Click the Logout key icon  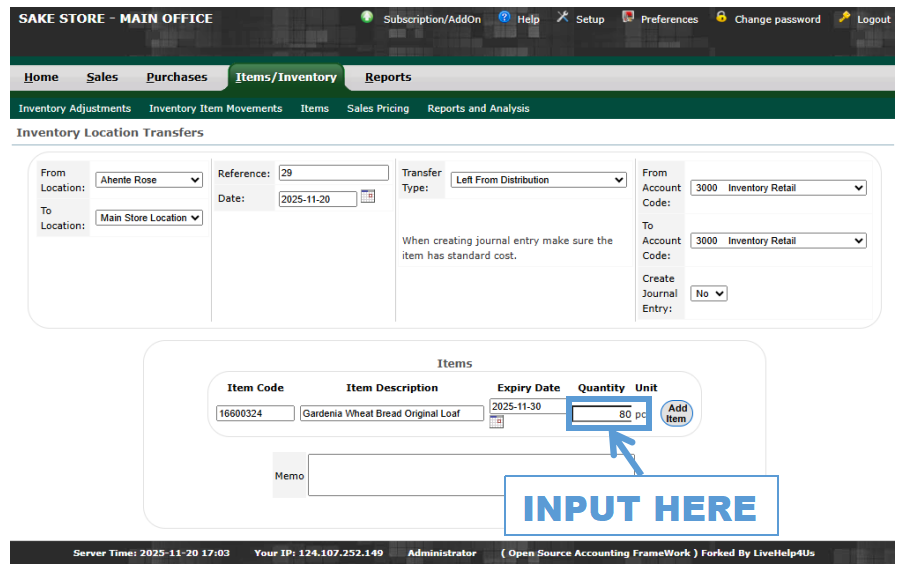point(844,18)
